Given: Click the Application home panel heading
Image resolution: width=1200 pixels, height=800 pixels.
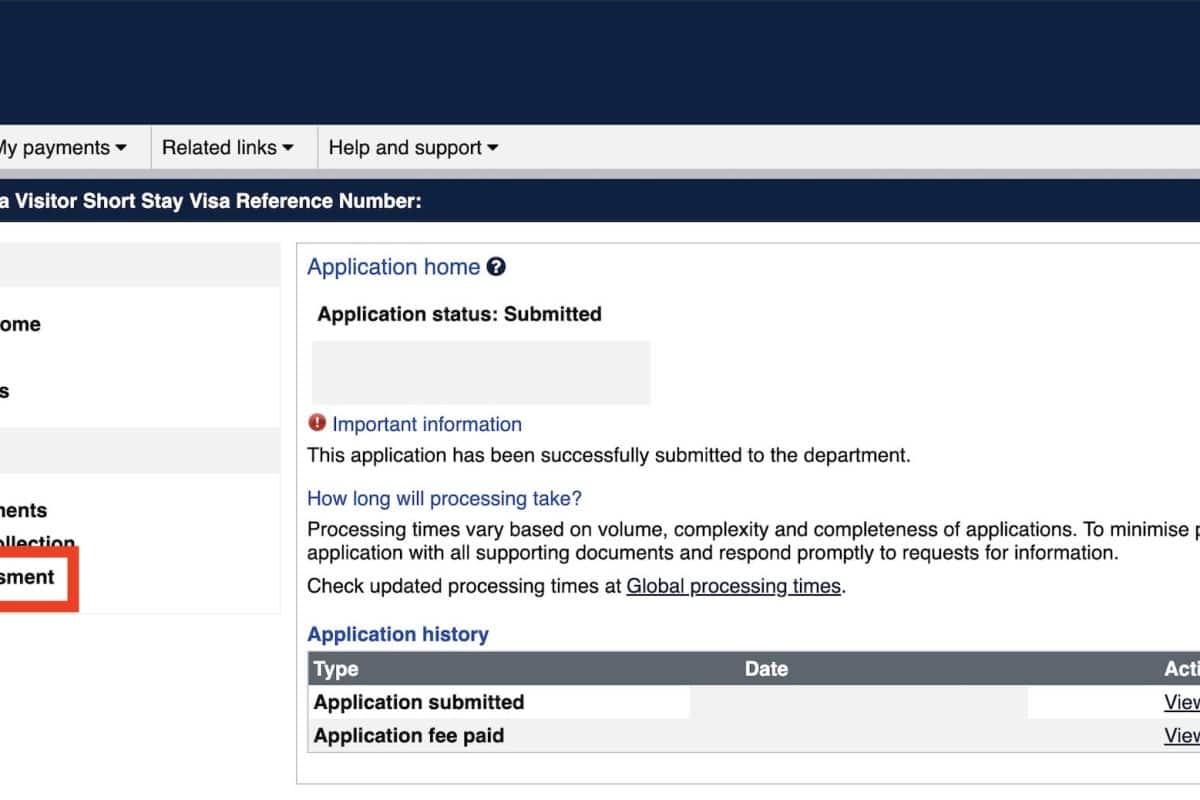Looking at the screenshot, I should [393, 267].
